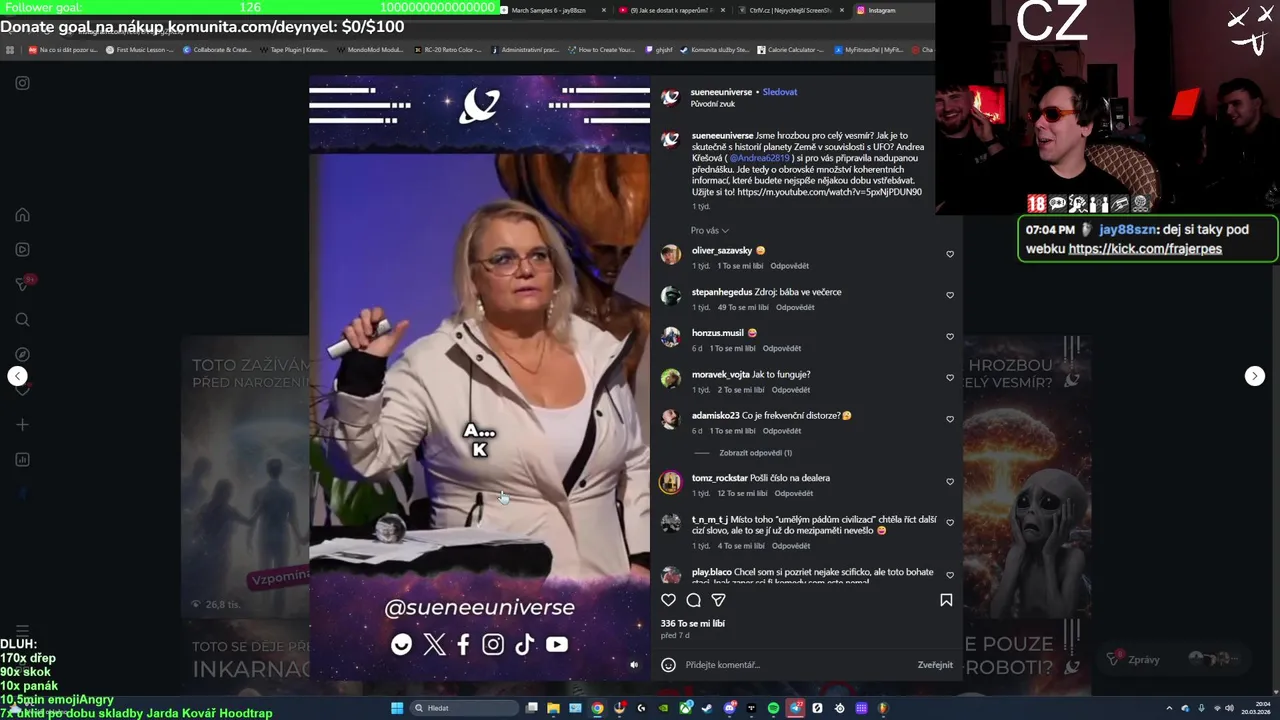Open Messages with the 9+ badge
The width and height of the screenshot is (1280, 720).
22,284
